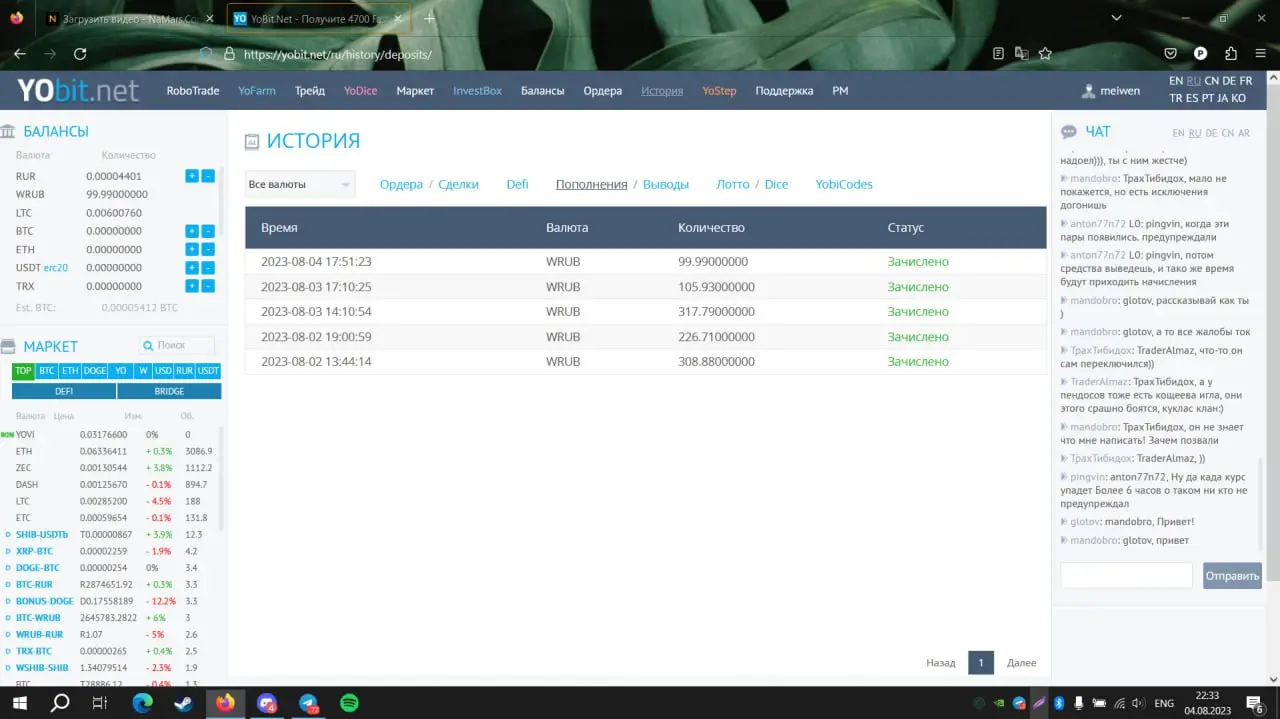Viewport: 1280px width, 719px height.
Task: Open the Поддержка support page
Action: click(x=784, y=91)
